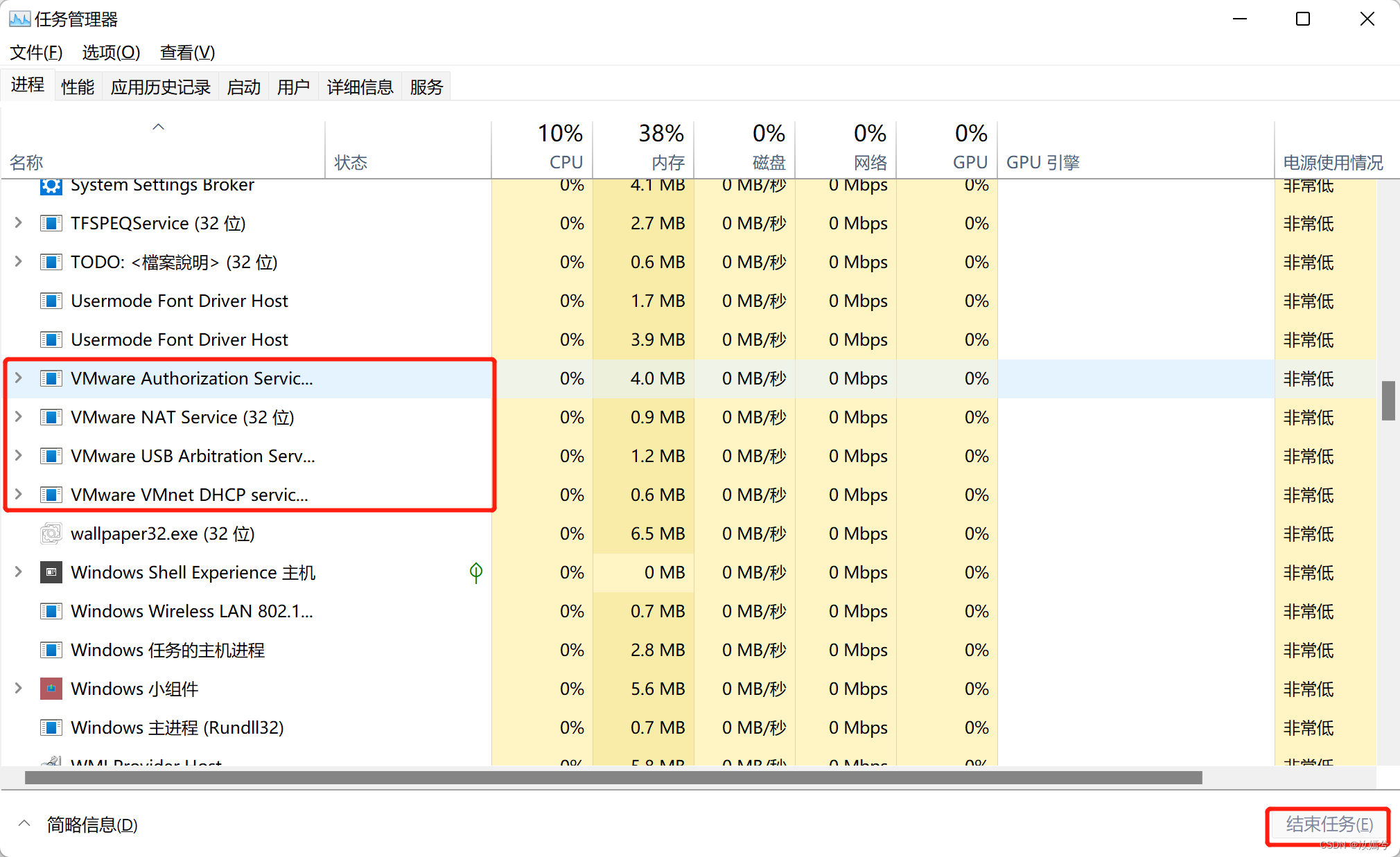Click the Windows 任务的主机进程 icon
The image size is (1400, 857).
click(x=51, y=650)
